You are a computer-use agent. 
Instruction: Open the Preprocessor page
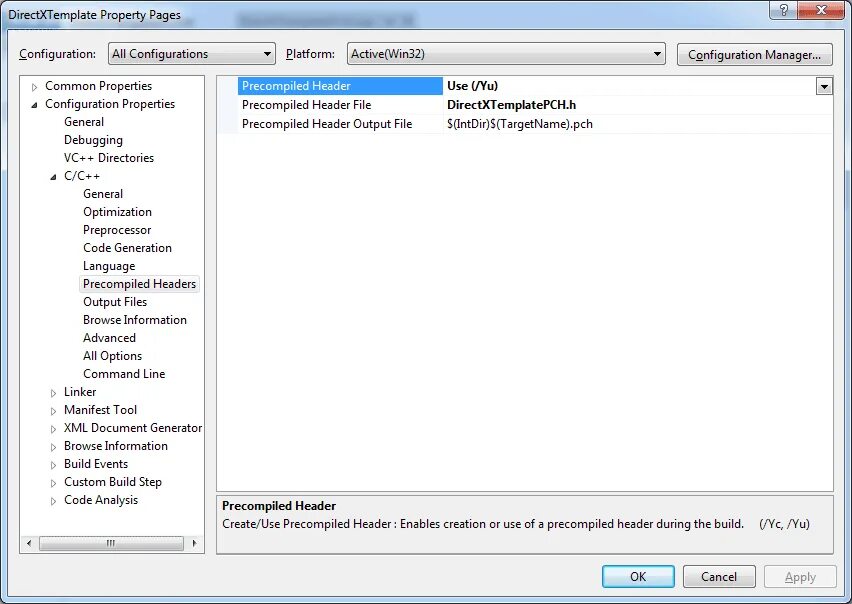point(117,230)
